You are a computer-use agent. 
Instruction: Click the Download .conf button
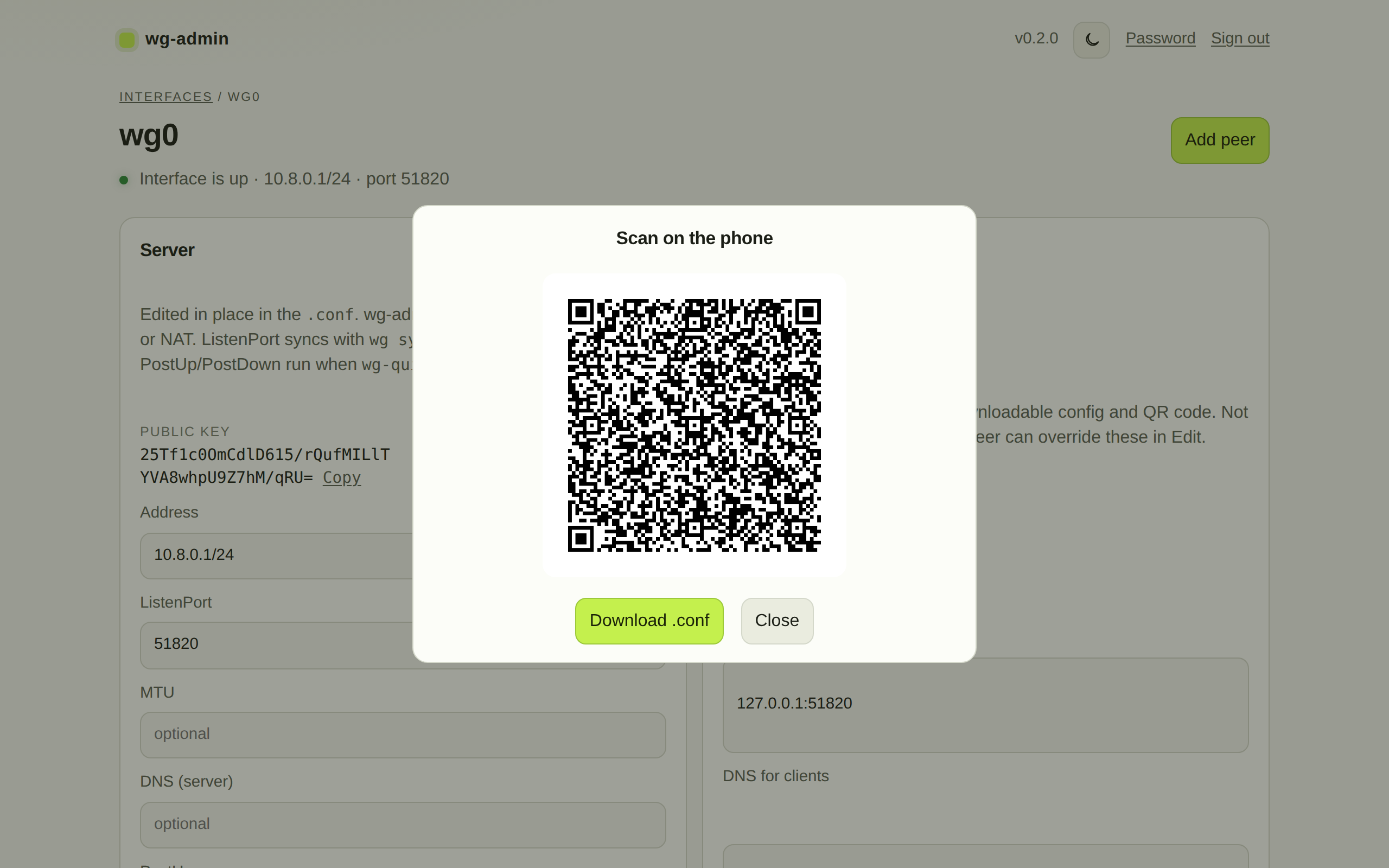tap(649, 621)
